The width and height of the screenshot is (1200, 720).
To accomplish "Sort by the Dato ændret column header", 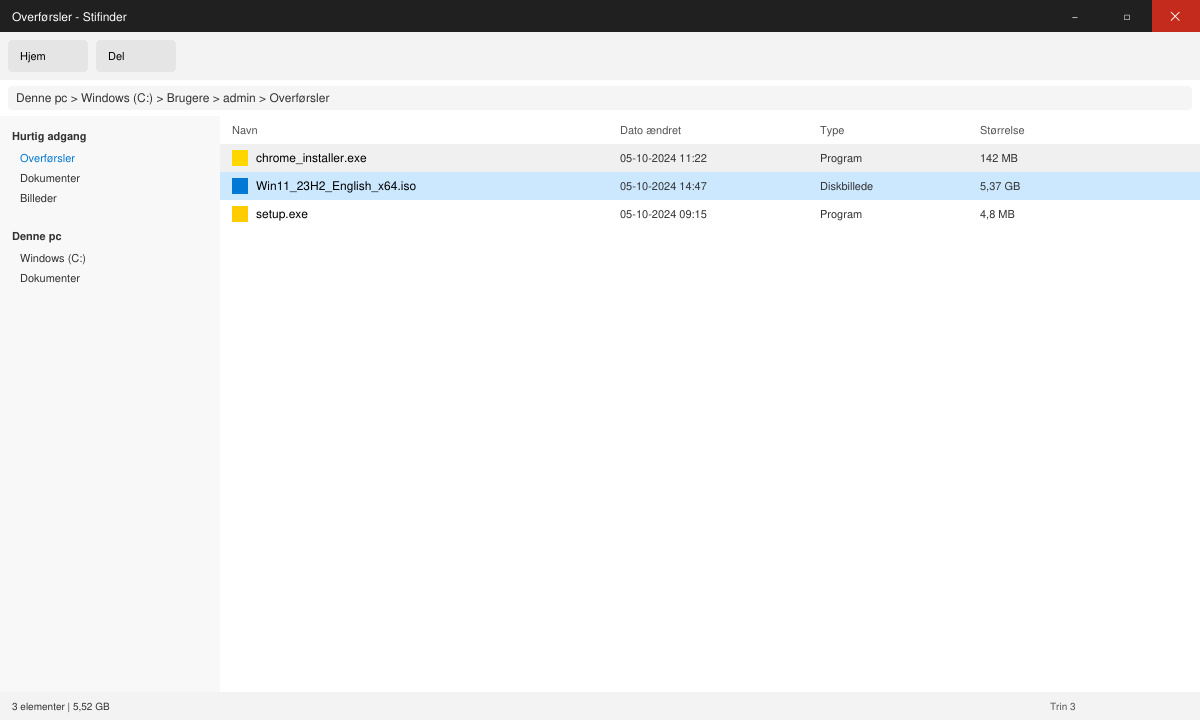I will (650, 130).
